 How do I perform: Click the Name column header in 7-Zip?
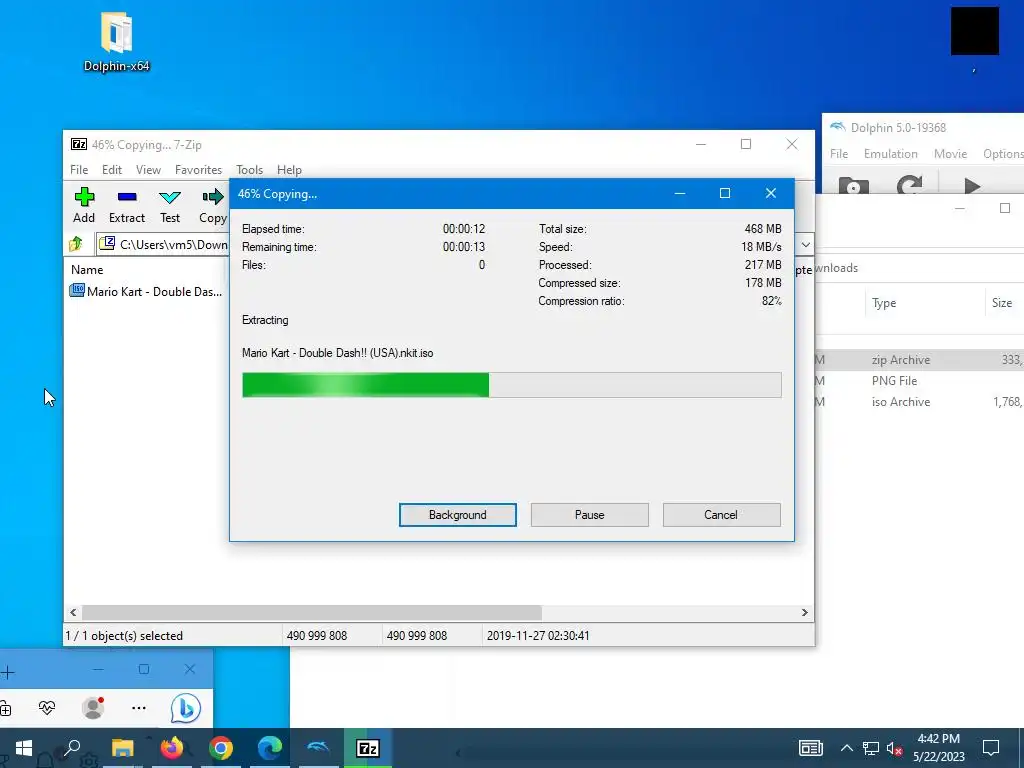point(87,270)
